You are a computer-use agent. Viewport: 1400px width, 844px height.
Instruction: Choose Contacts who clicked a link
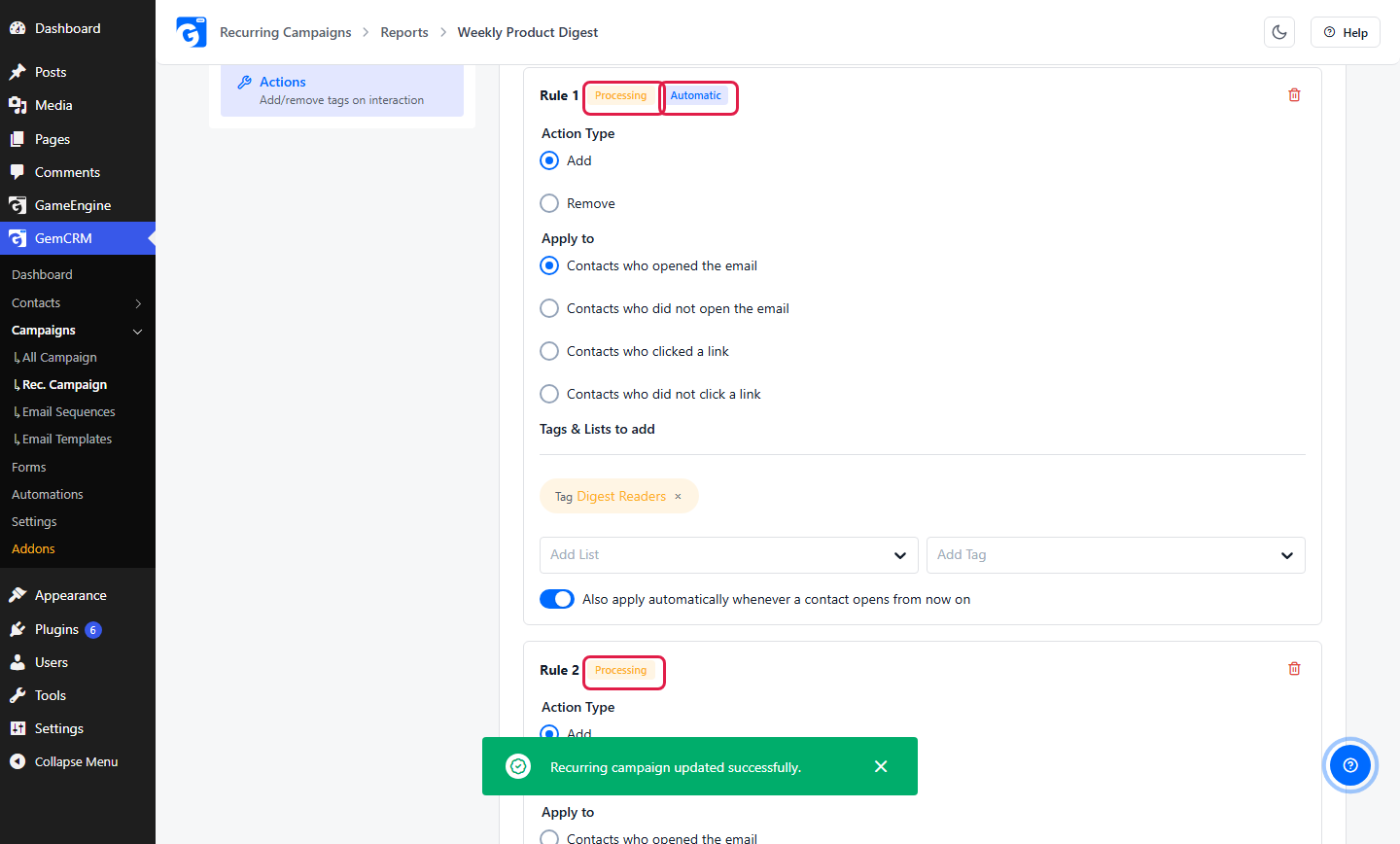[x=549, y=351]
